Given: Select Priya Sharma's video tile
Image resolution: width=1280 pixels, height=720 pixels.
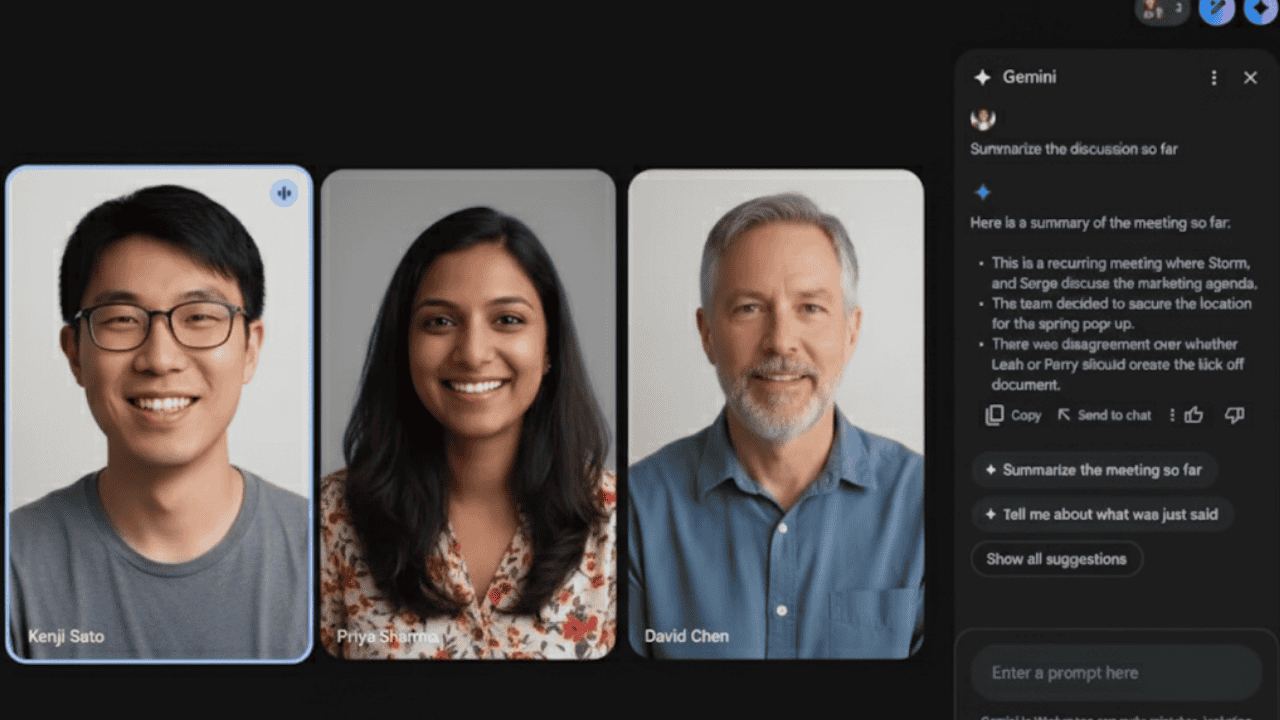Looking at the screenshot, I should tap(468, 414).
